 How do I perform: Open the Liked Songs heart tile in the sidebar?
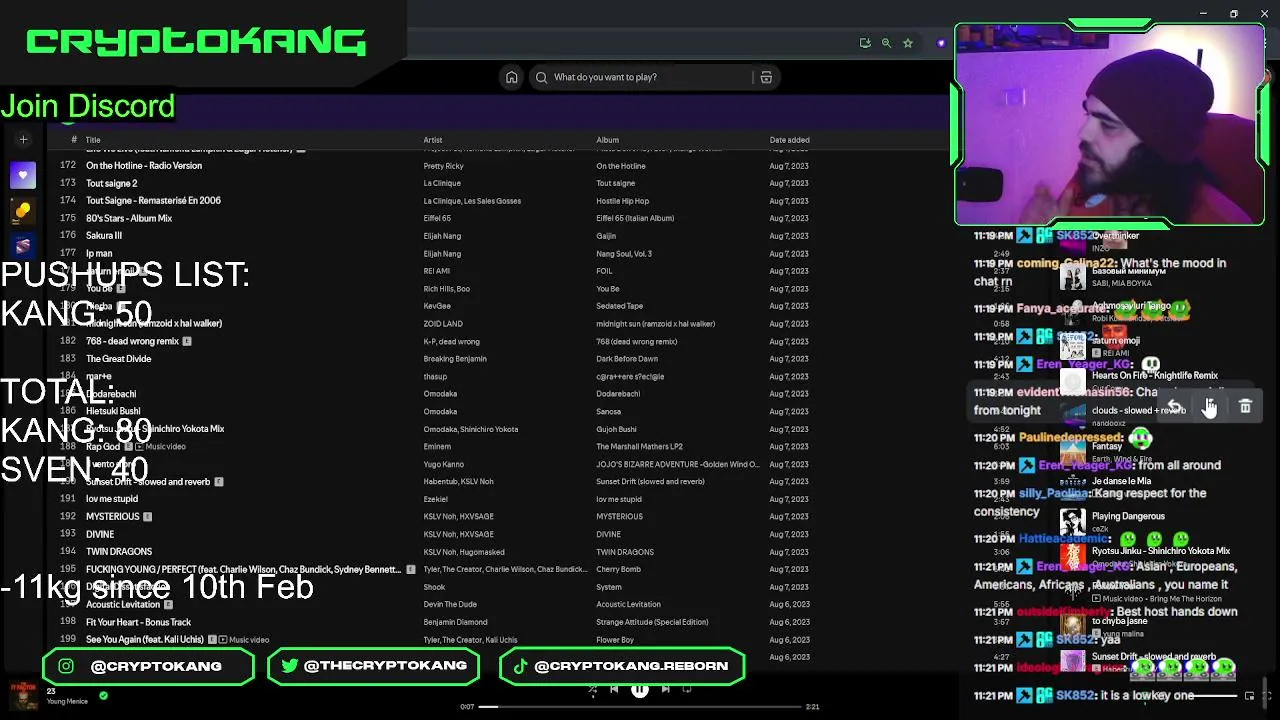(23, 175)
